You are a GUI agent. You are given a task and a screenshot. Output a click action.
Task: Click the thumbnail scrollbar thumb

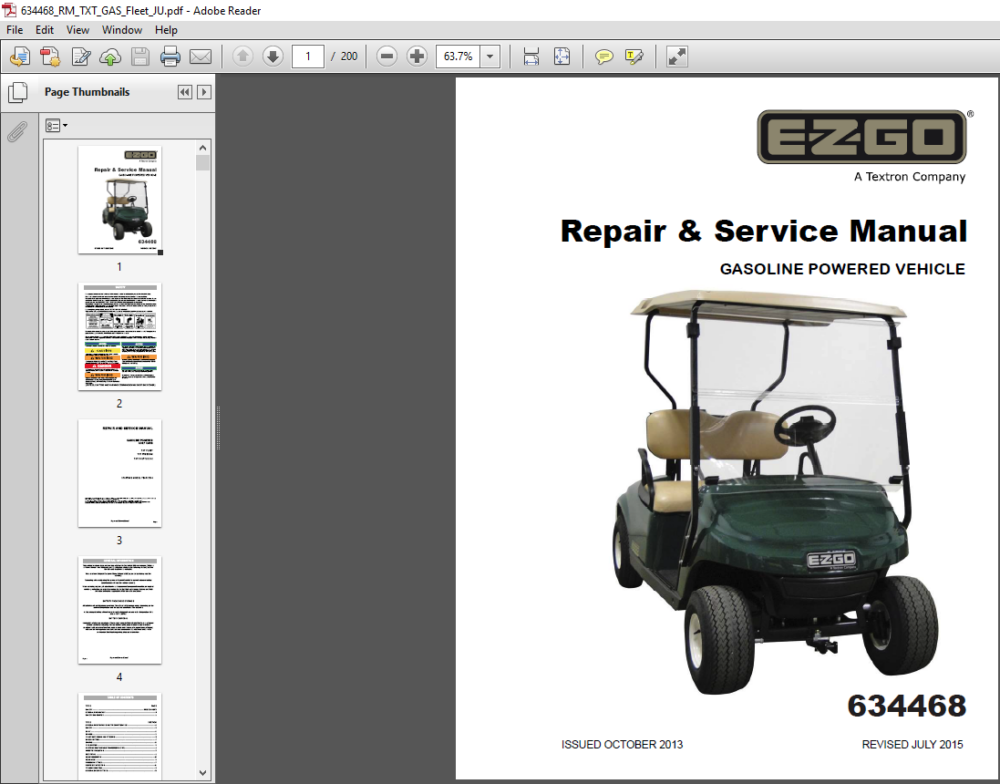(203, 163)
